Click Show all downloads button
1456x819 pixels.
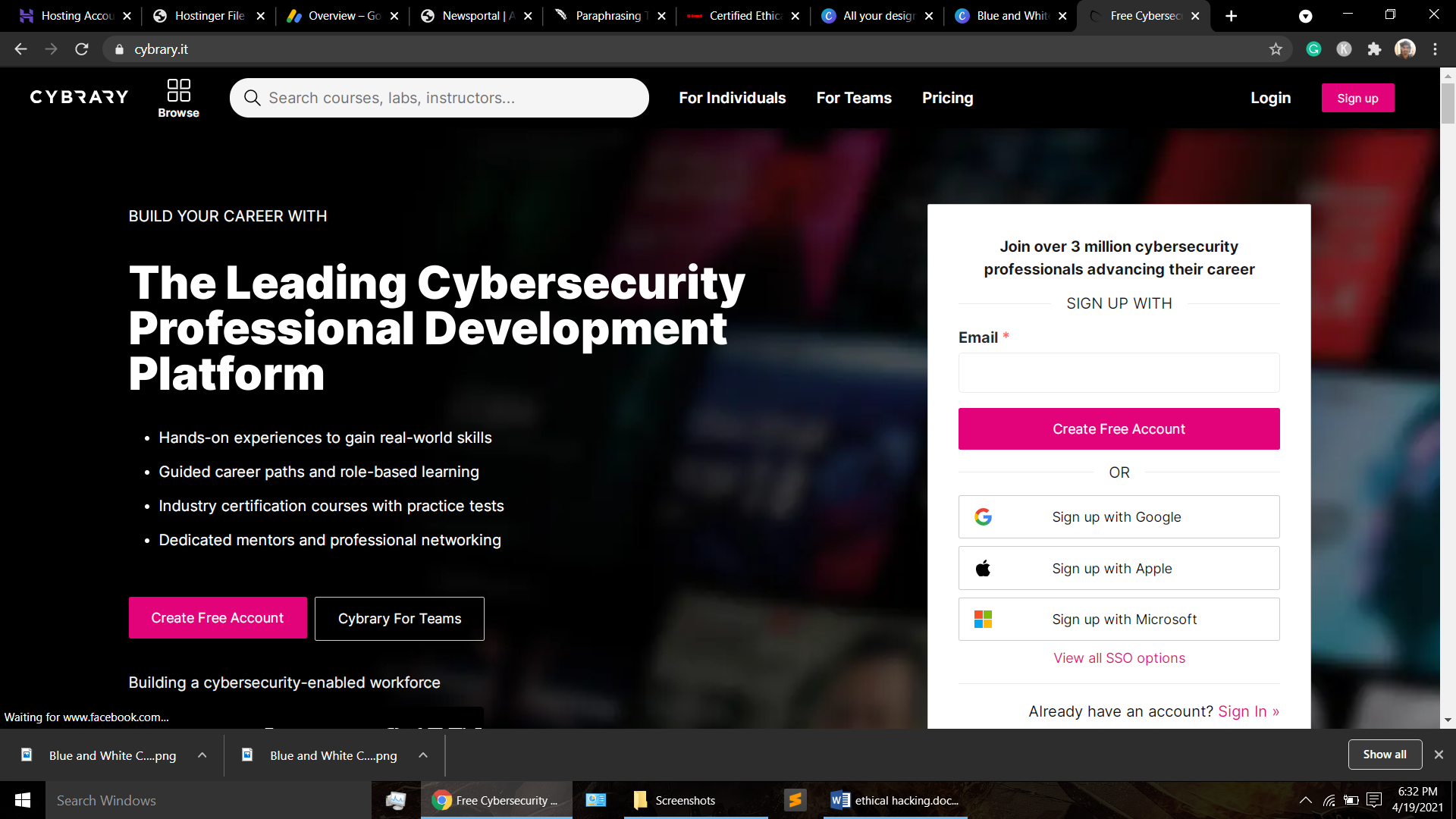(x=1385, y=754)
